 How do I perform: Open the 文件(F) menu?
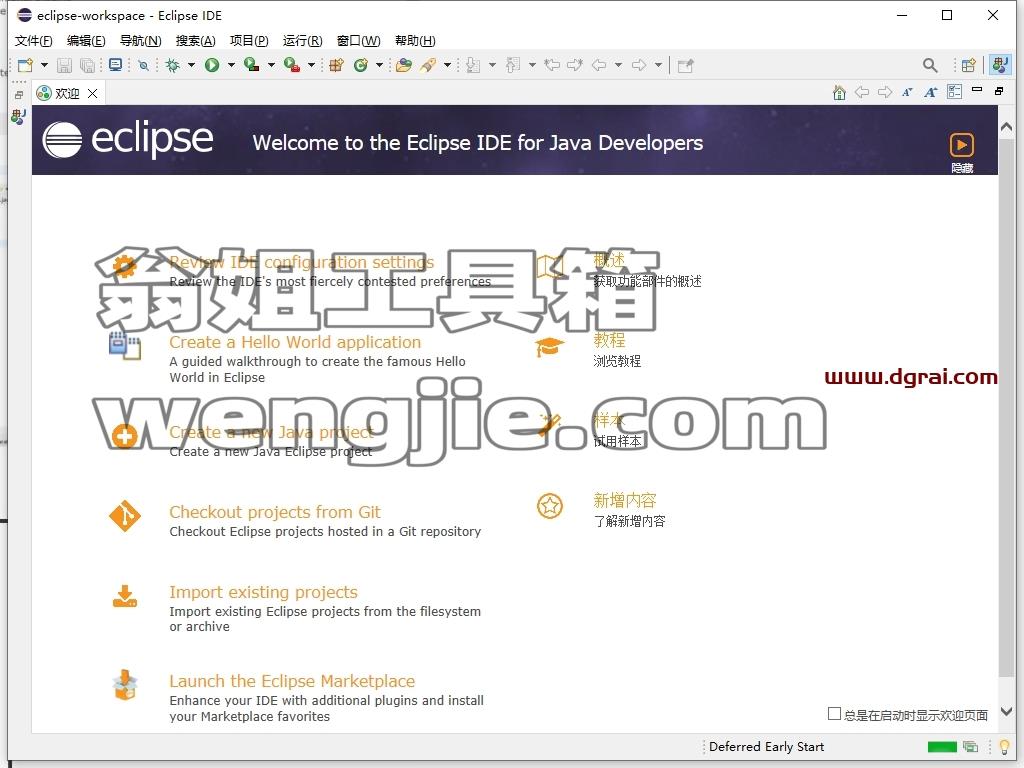(33, 40)
